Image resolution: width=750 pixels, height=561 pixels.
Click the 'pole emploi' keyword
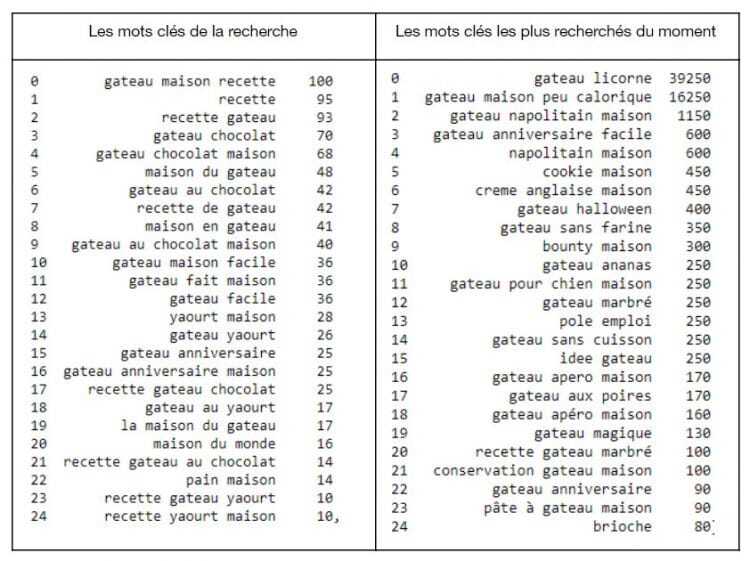point(606,321)
